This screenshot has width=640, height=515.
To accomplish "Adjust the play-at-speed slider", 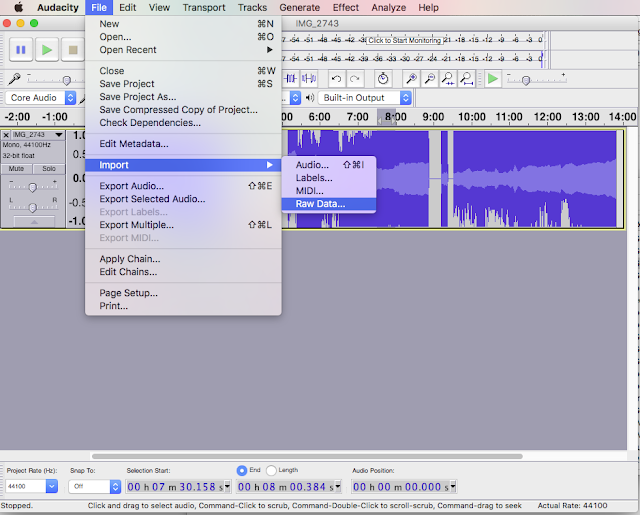I will (x=526, y=80).
